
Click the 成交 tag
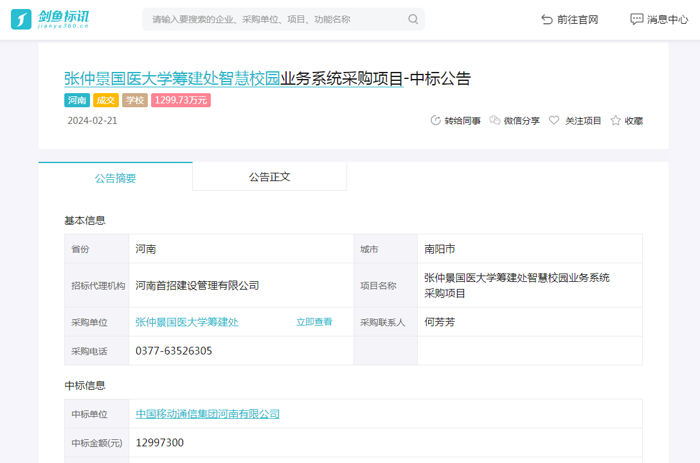pos(106,100)
